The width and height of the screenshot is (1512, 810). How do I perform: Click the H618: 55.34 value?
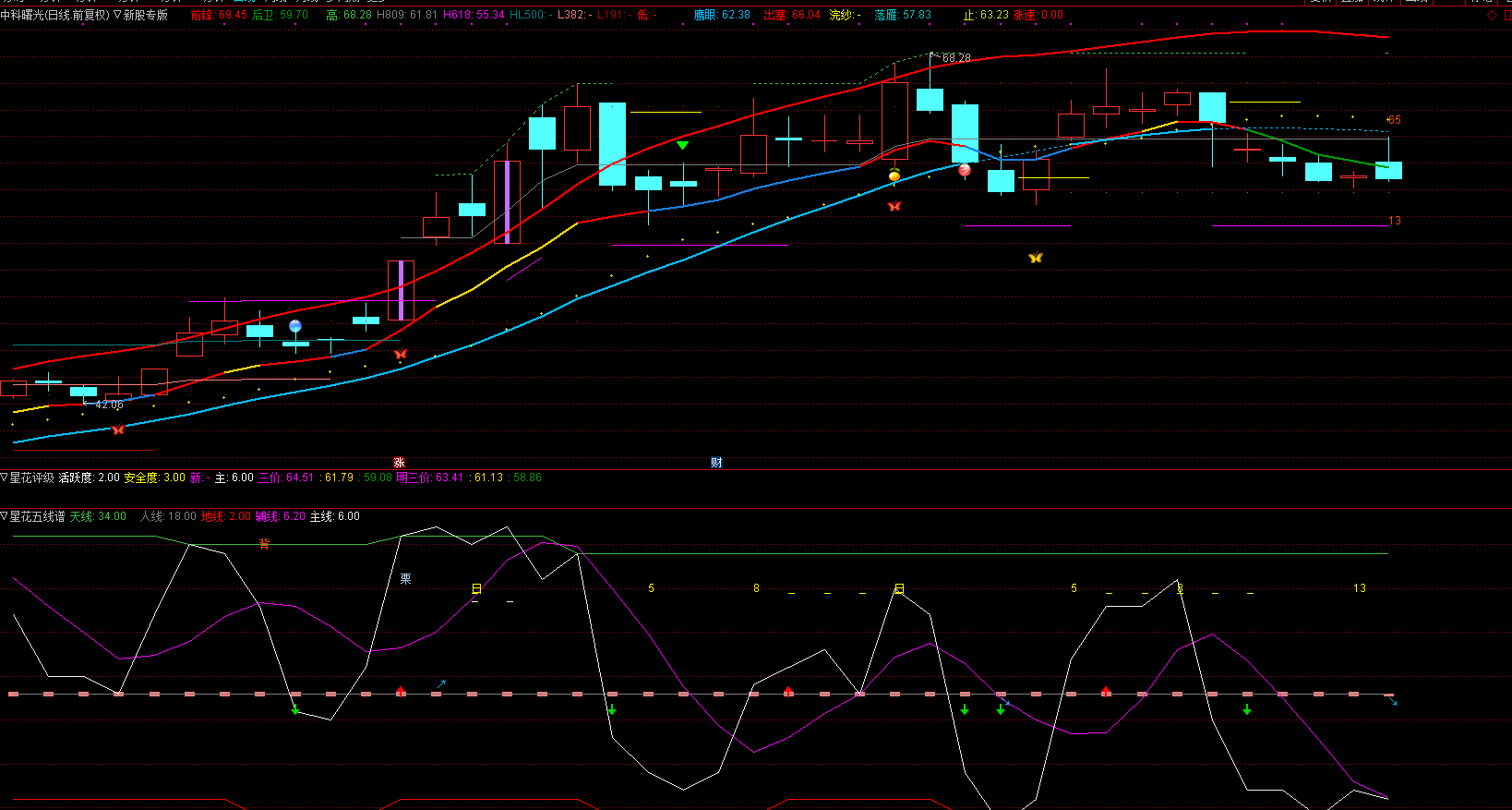(474, 15)
